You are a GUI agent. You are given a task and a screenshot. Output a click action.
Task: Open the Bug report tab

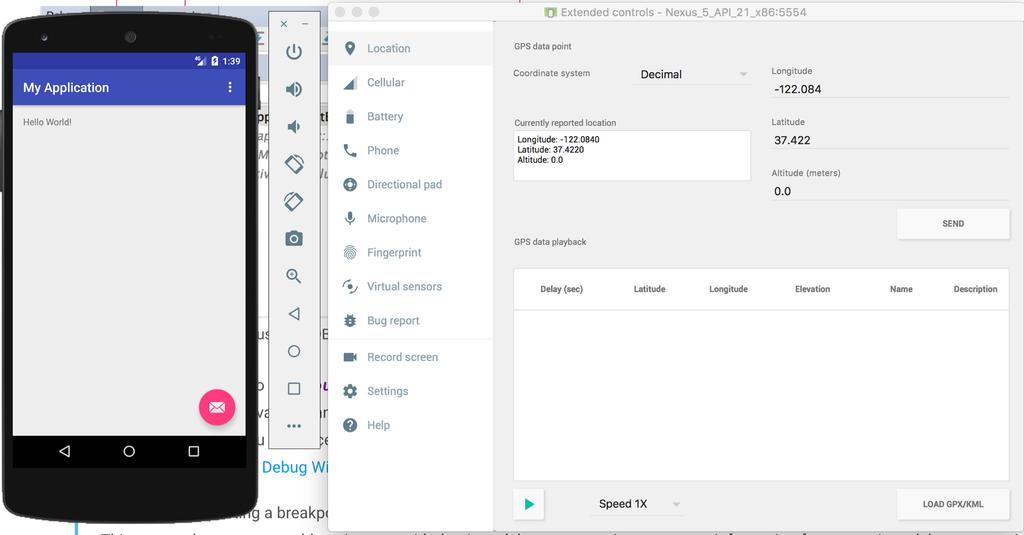click(x=411, y=321)
